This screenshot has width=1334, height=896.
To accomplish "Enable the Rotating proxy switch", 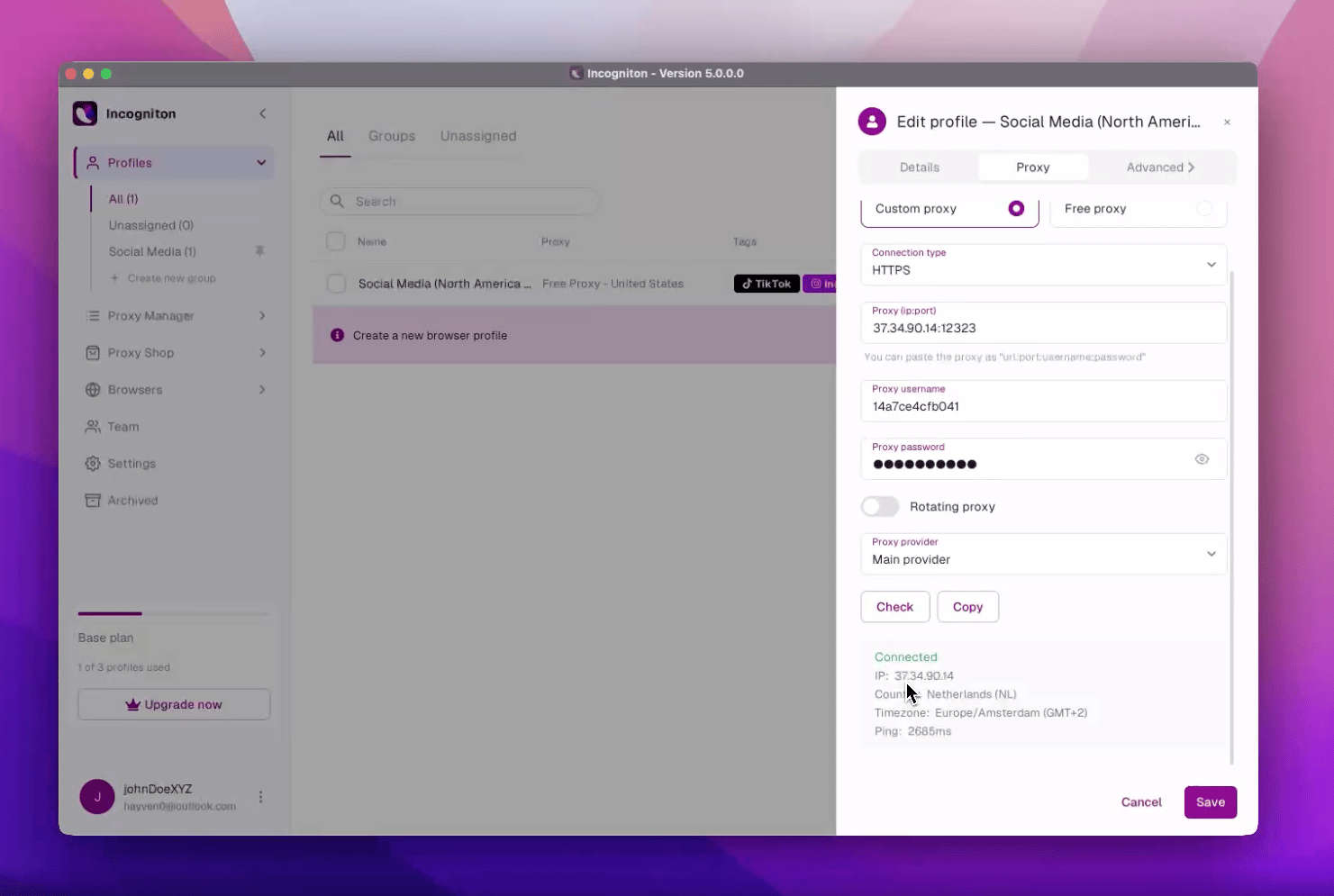I will click(880, 507).
